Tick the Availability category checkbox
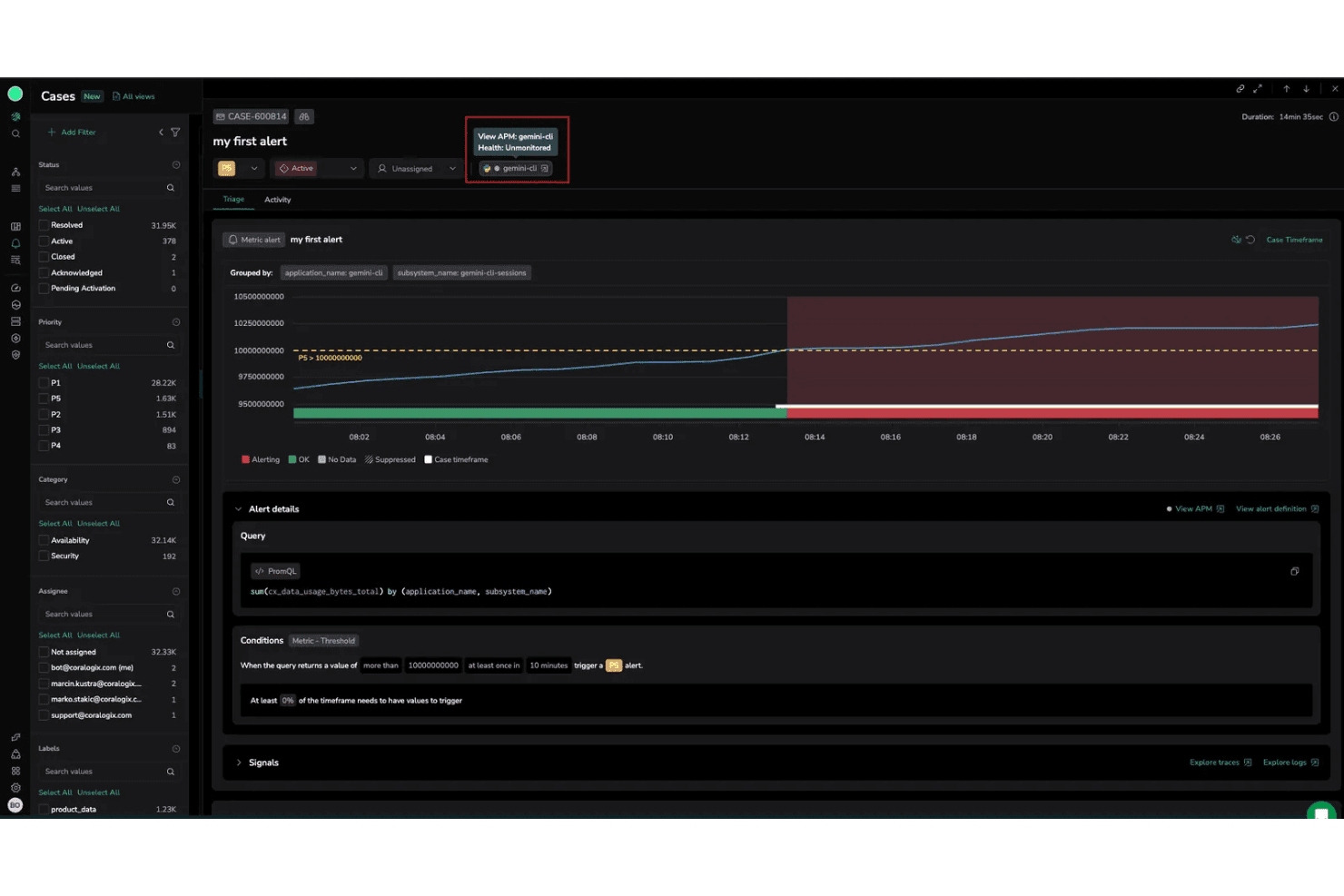The image size is (1344, 896). pyautogui.click(x=44, y=540)
